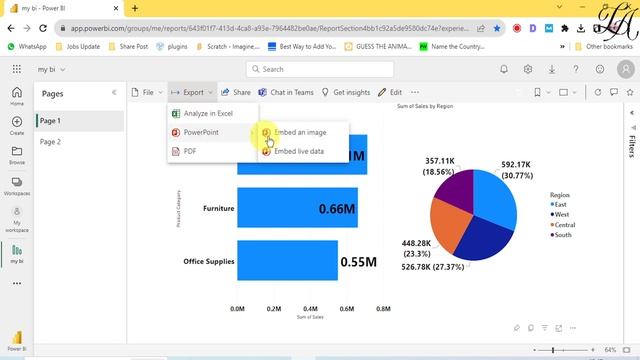Add report to favorites star

pos(630,92)
